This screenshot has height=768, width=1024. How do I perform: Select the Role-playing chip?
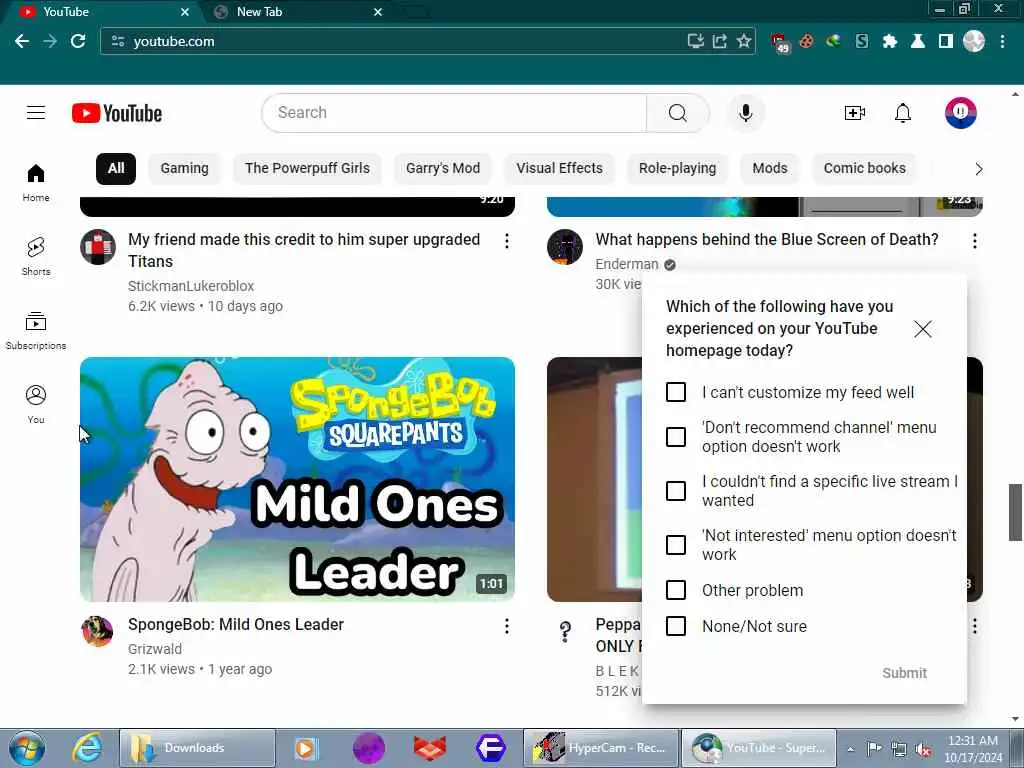point(677,168)
